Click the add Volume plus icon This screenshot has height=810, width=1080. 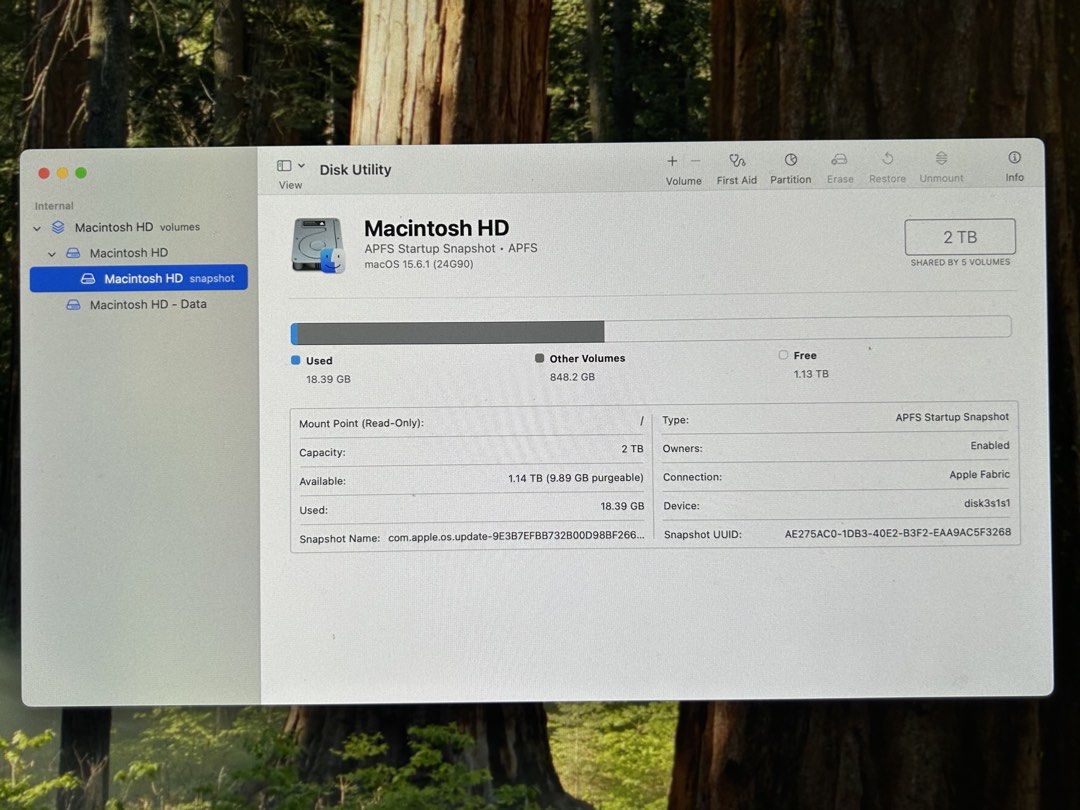pos(672,161)
